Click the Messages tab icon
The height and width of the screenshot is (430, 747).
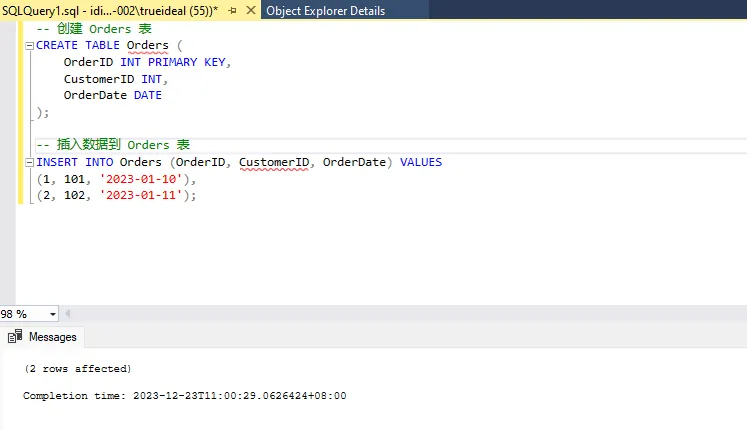15,337
